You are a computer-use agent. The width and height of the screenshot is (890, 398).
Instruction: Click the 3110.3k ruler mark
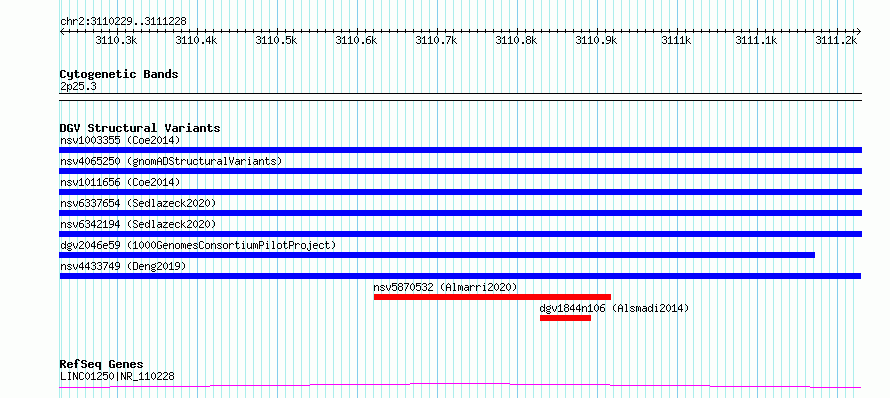click(x=116, y=40)
